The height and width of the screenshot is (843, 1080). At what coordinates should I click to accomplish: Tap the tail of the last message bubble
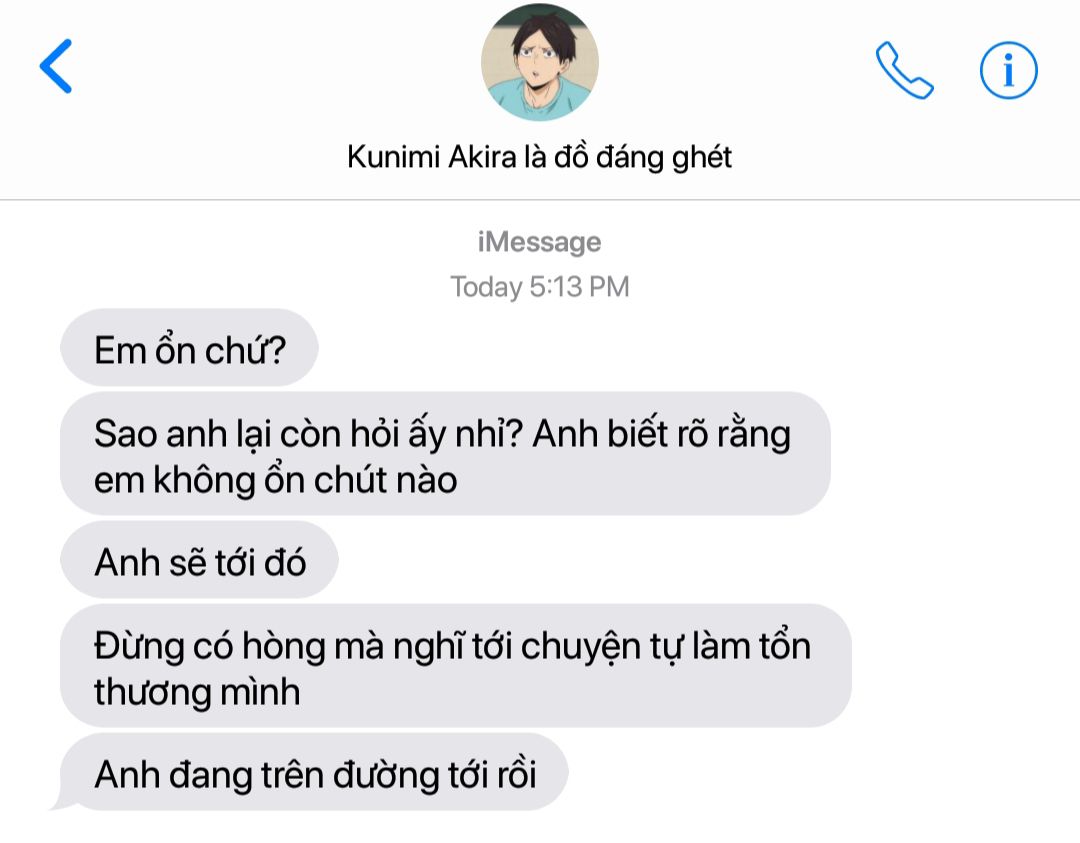(61, 801)
